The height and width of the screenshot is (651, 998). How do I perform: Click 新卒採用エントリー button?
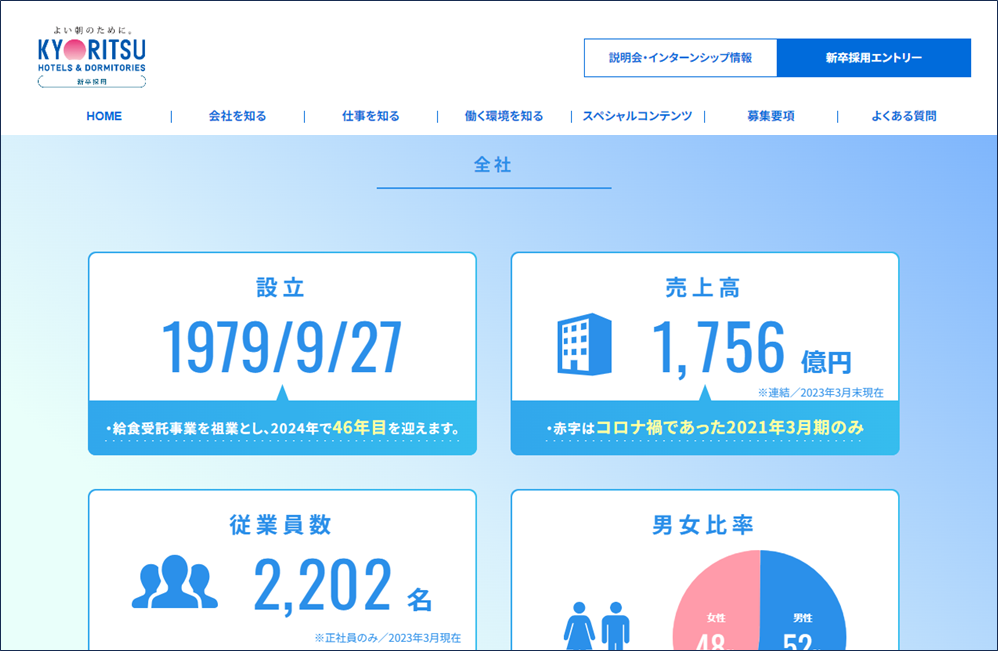coord(873,58)
